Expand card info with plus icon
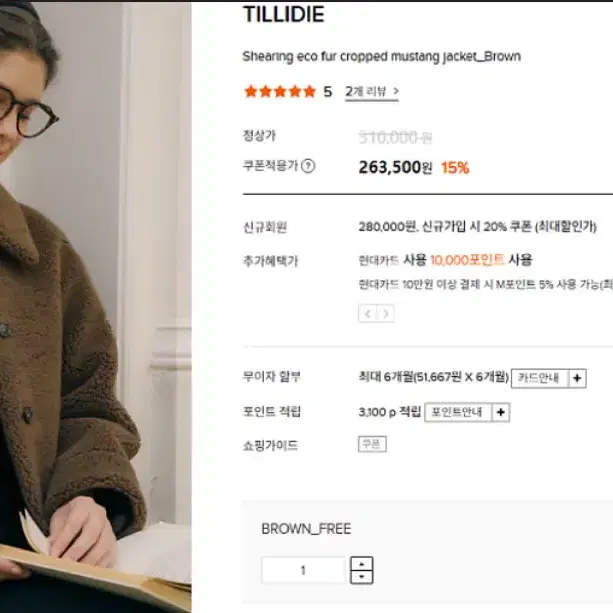This screenshot has width=613, height=613. [577, 378]
